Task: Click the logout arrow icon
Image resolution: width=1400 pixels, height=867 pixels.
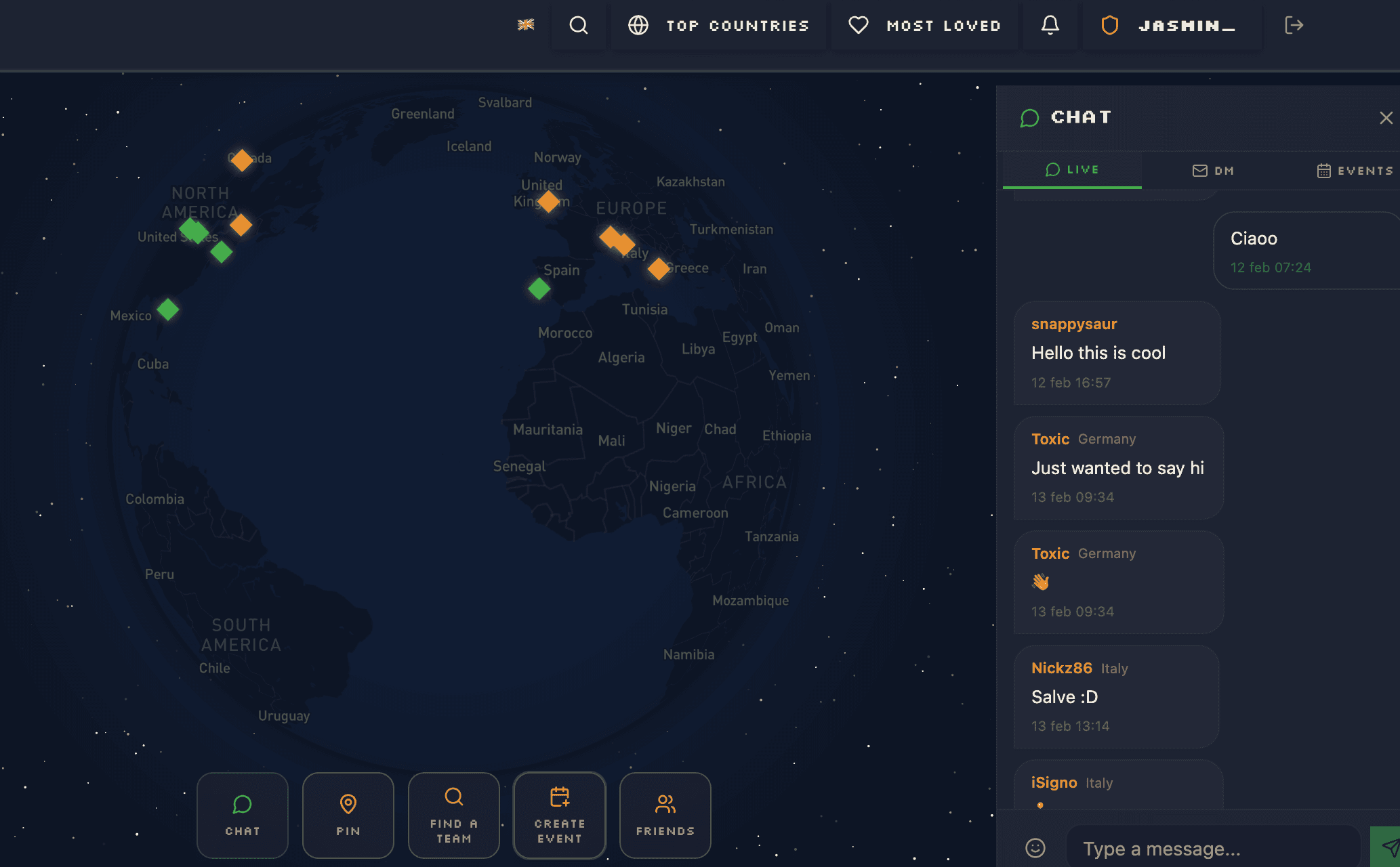Action: [1294, 26]
